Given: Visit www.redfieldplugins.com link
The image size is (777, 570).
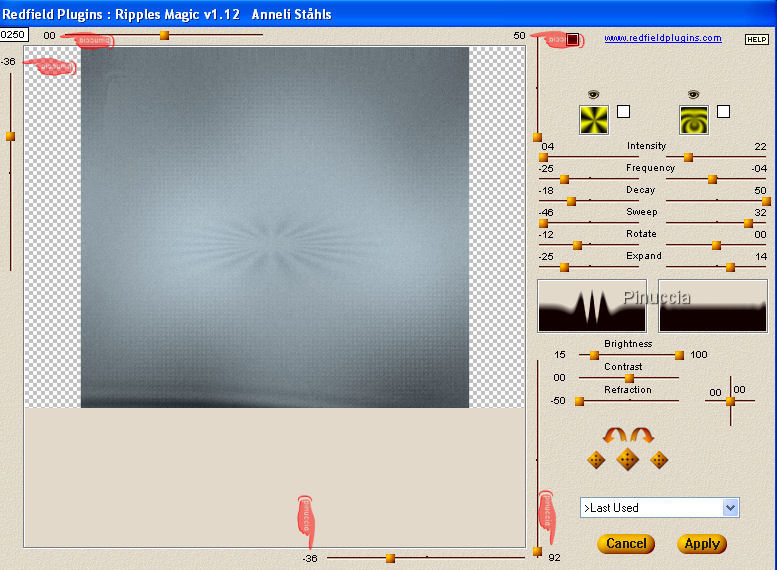Looking at the screenshot, I should click(x=663, y=38).
